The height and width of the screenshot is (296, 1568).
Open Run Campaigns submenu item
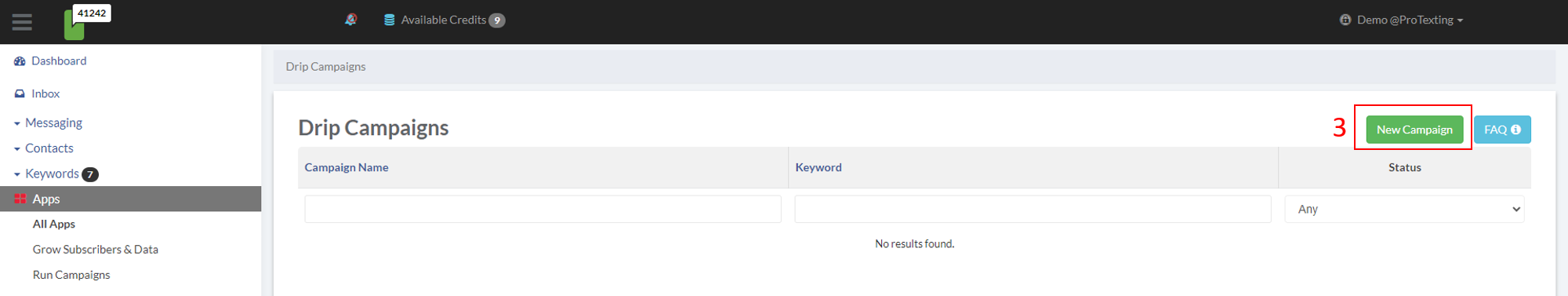coord(71,275)
